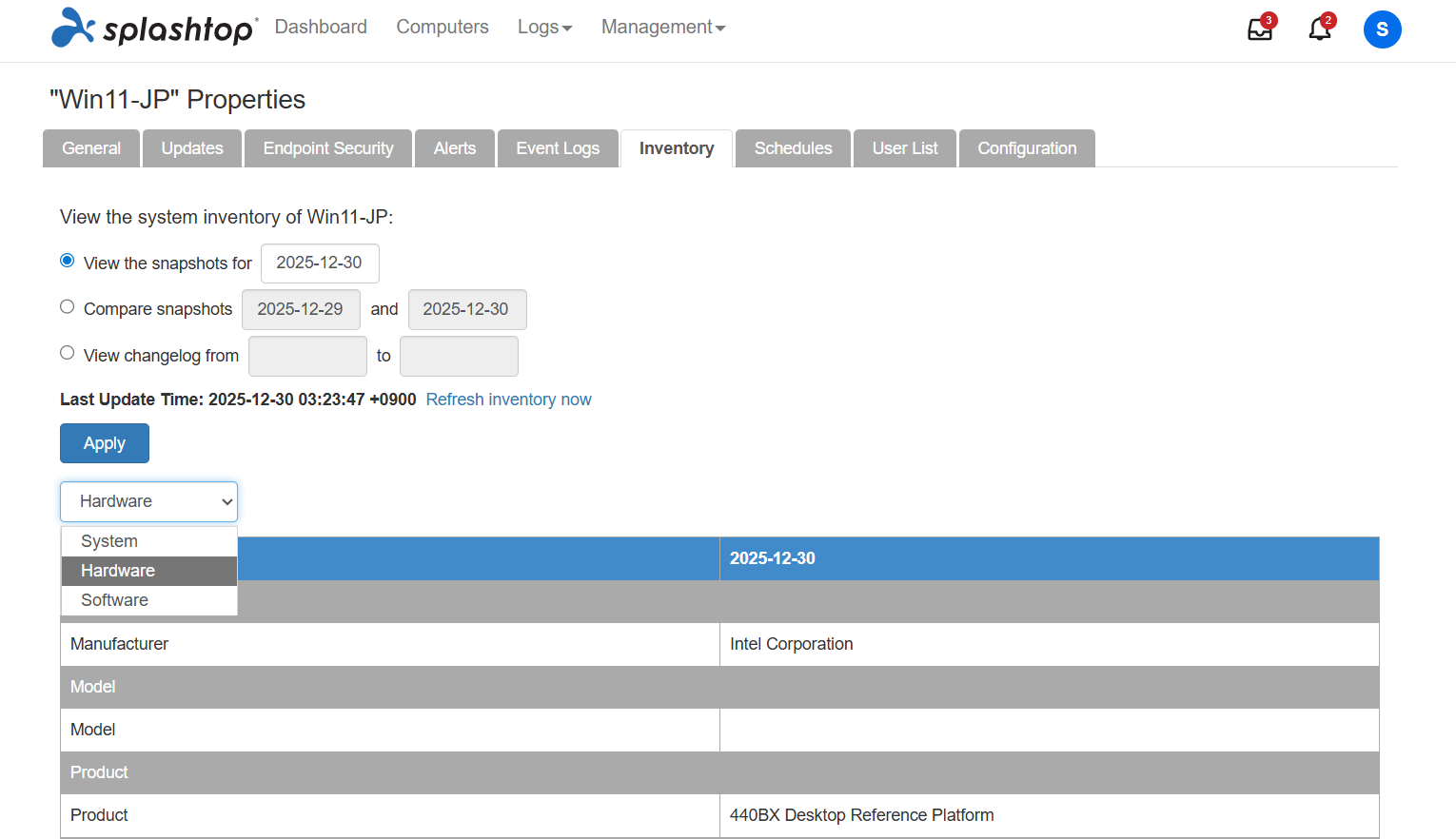Click the compare end date field
This screenshot has height=839, width=1456.
point(467,309)
